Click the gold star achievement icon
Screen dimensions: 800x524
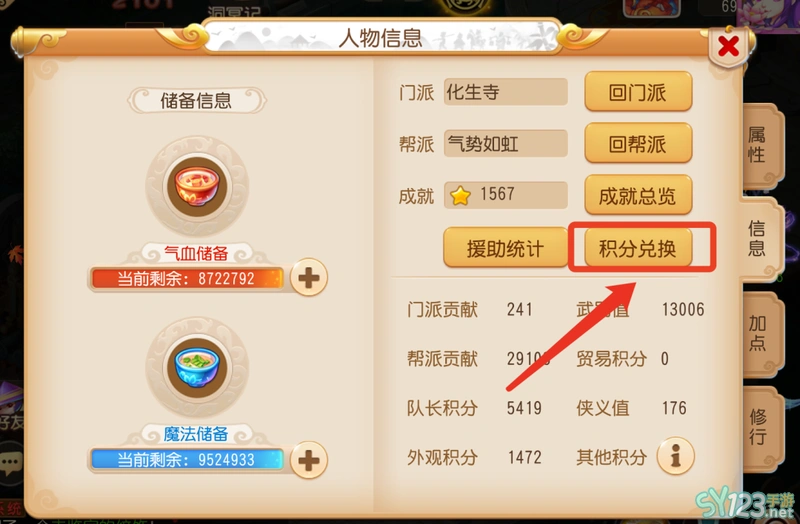460,195
